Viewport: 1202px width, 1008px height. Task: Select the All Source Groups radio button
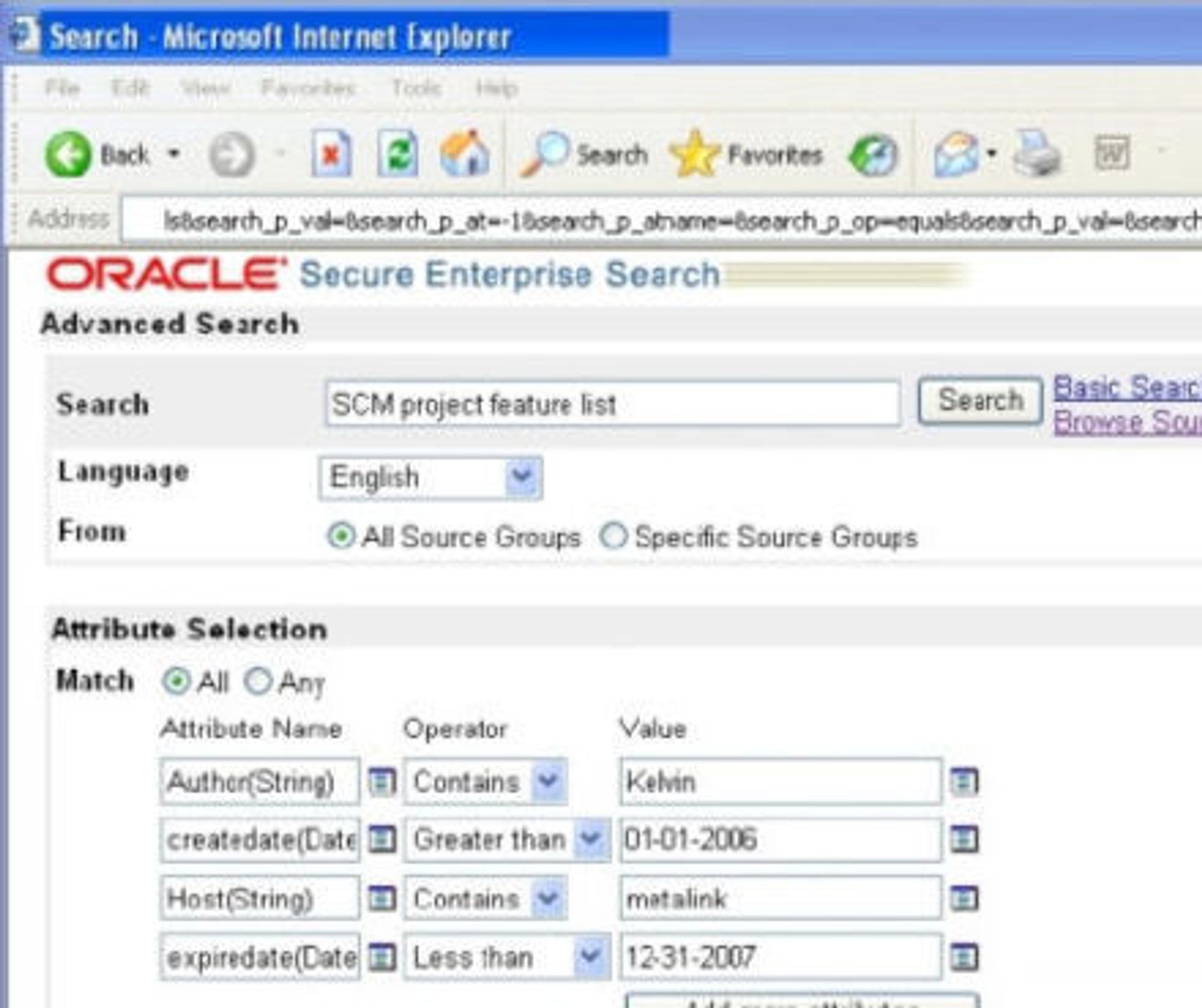[x=341, y=536]
